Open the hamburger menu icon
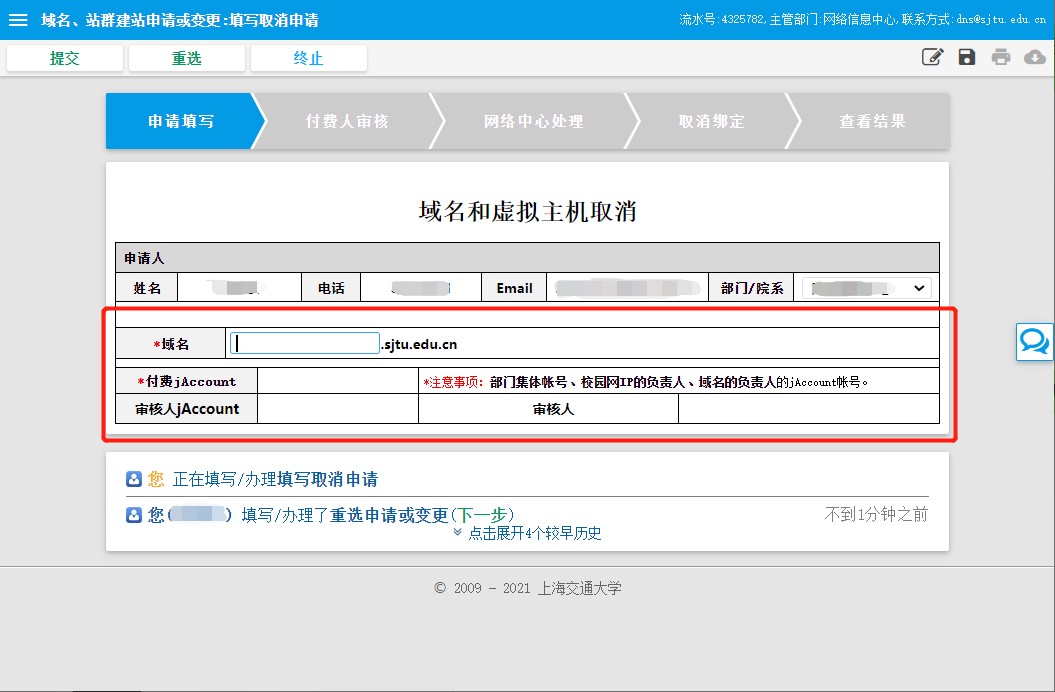 click(18, 20)
